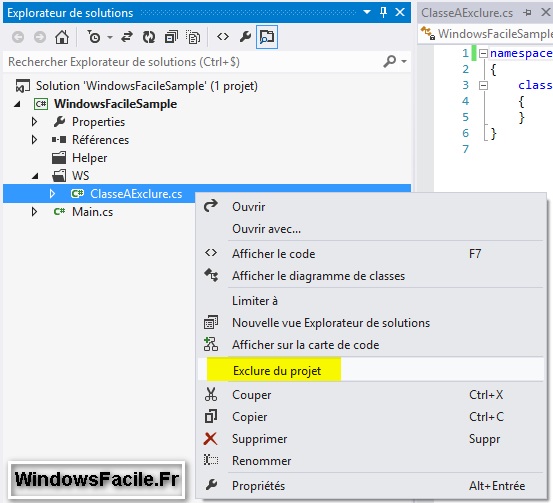
Task: Select the WindowsFacileSample project item
Action: 115,104
